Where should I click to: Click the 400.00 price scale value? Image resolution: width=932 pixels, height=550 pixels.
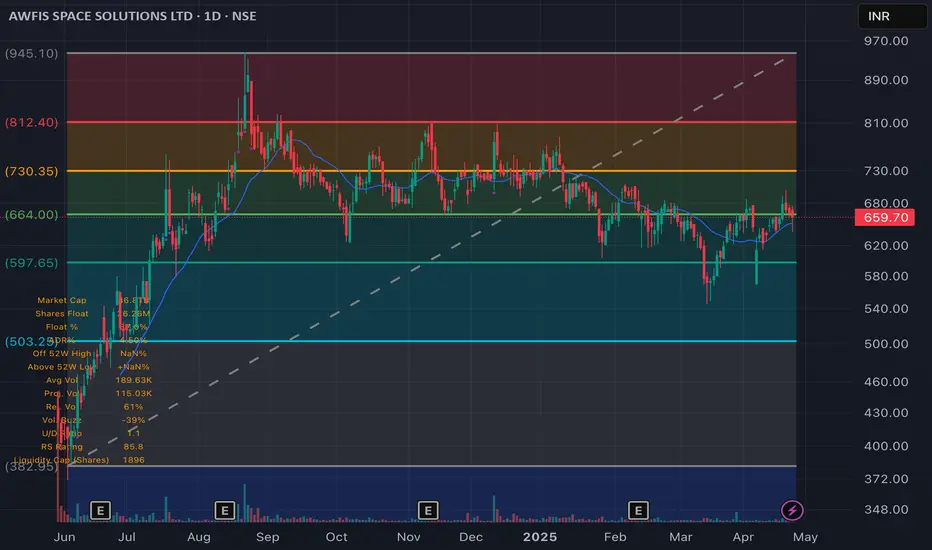(886, 446)
